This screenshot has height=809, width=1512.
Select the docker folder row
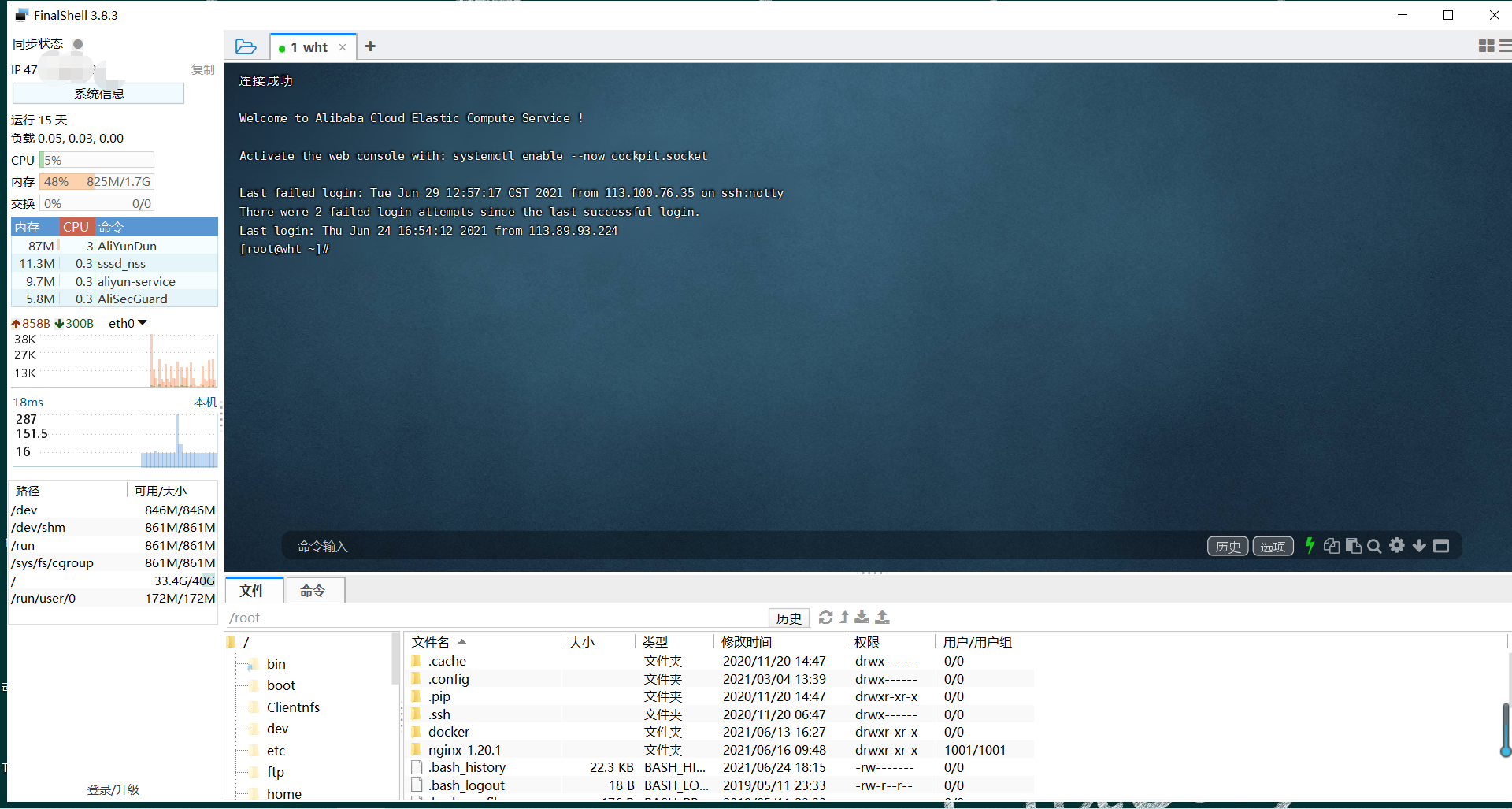point(721,732)
